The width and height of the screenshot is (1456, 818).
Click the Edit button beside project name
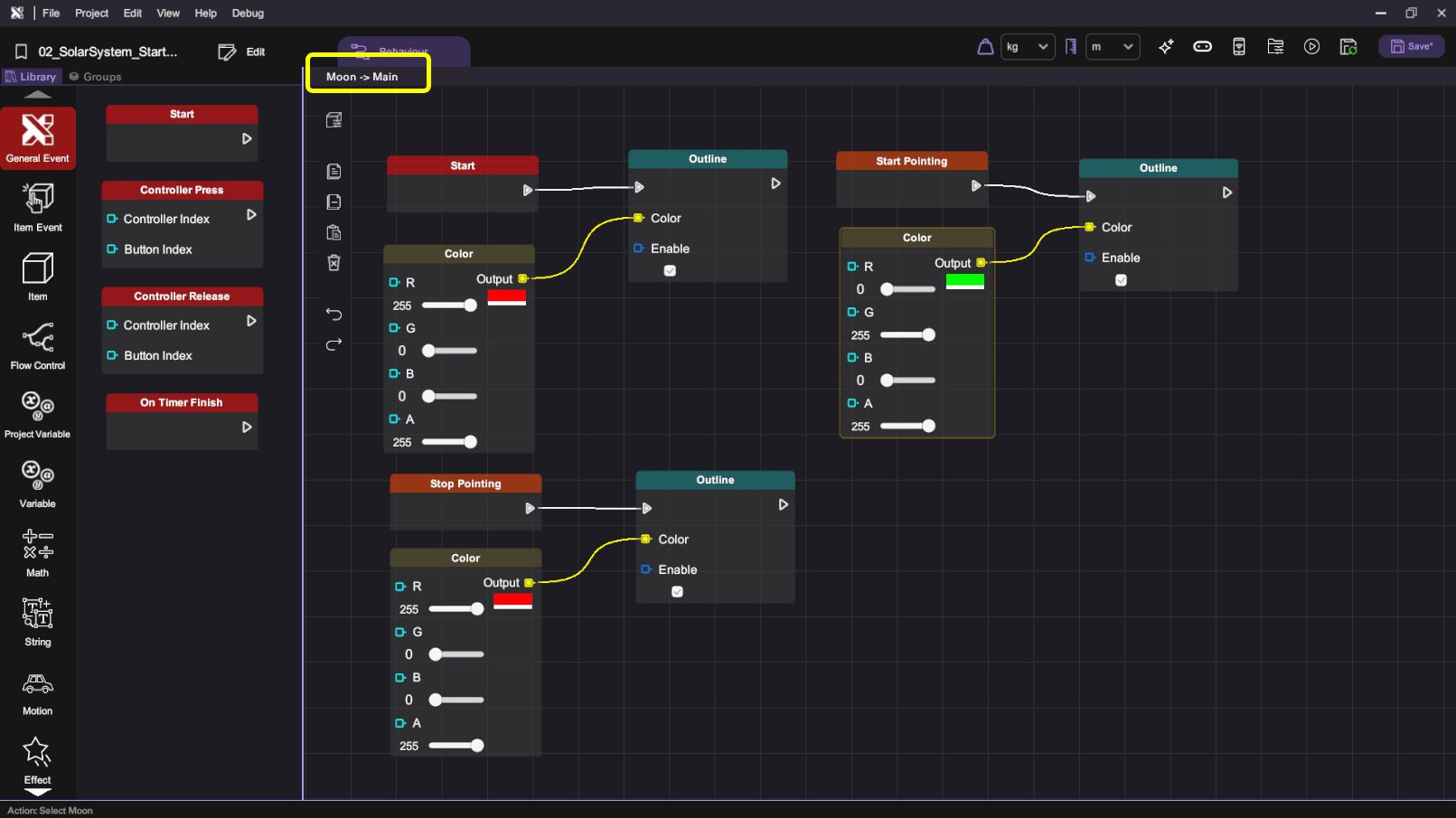click(x=242, y=52)
